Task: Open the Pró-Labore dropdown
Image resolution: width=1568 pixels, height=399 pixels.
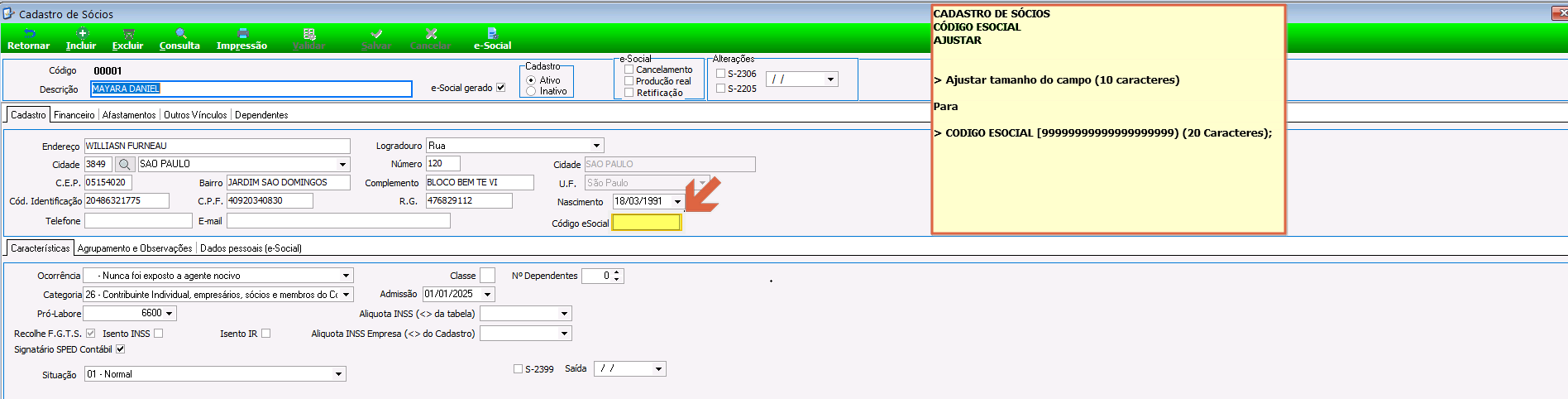Action: [170, 314]
